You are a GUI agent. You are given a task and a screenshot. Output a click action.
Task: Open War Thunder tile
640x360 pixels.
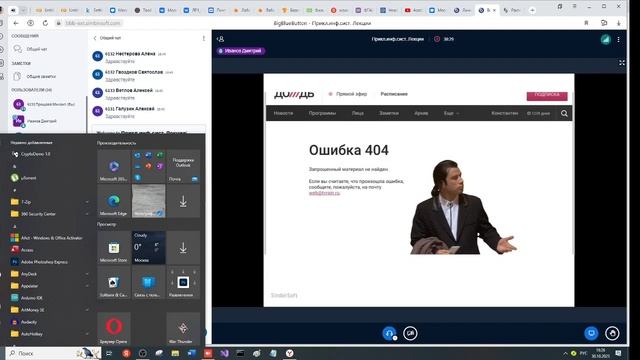click(183, 328)
